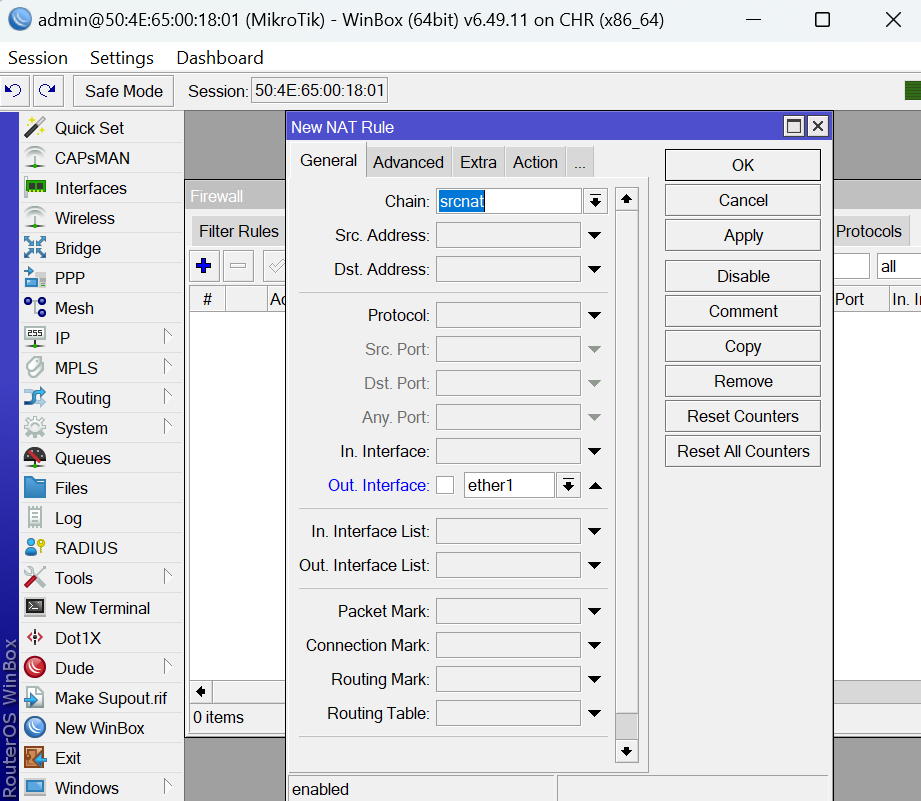921x801 pixels.
Task: Open the Settings menu
Action: [x=122, y=58]
